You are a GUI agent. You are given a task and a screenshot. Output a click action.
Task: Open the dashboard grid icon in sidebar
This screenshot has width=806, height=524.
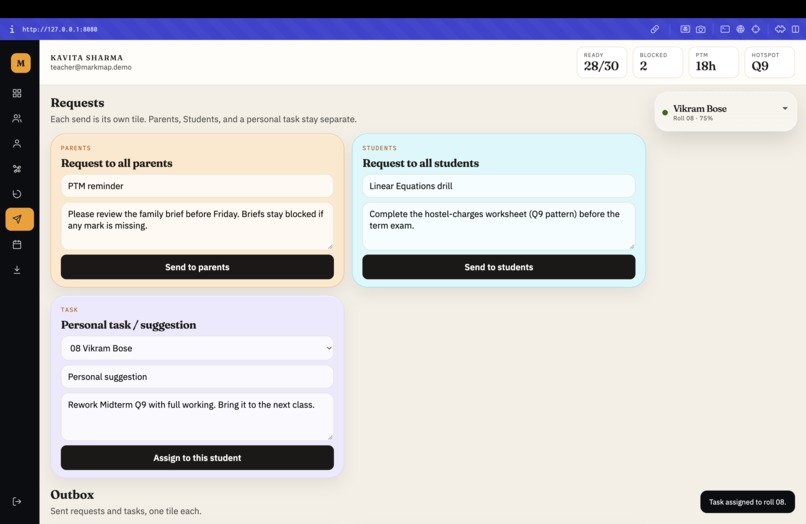pos(17,93)
